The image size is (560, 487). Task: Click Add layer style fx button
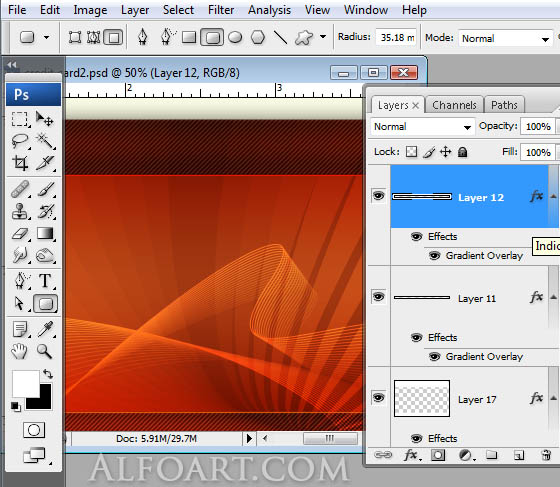click(411, 455)
